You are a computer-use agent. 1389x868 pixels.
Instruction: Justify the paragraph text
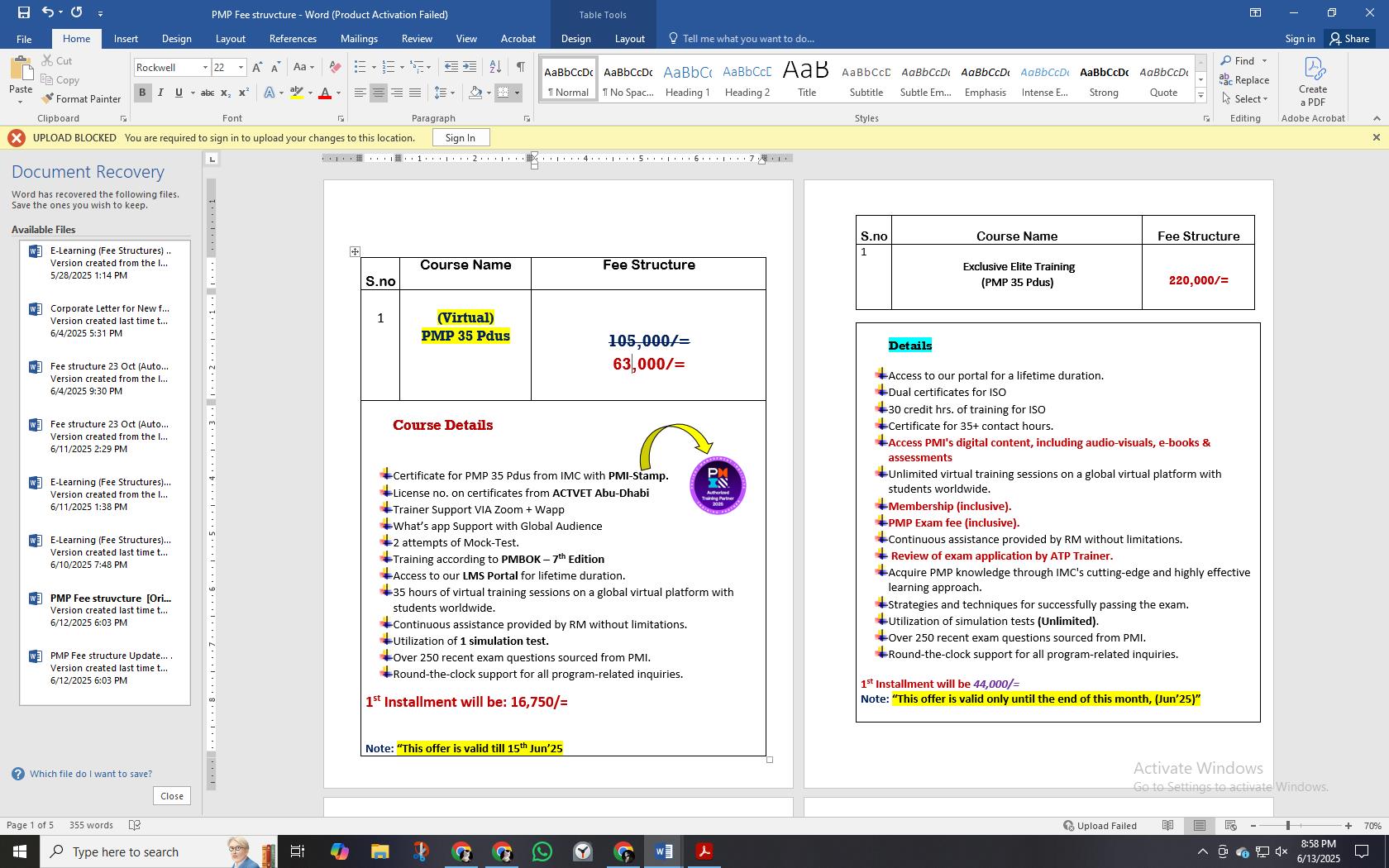coord(415,93)
